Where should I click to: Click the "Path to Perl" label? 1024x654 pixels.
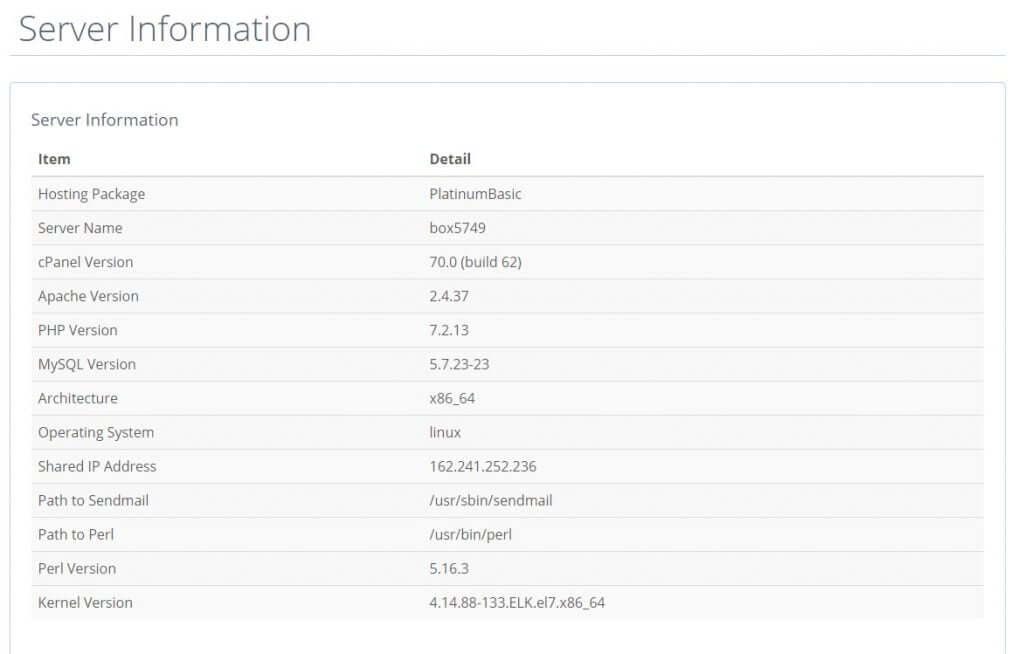tap(76, 534)
